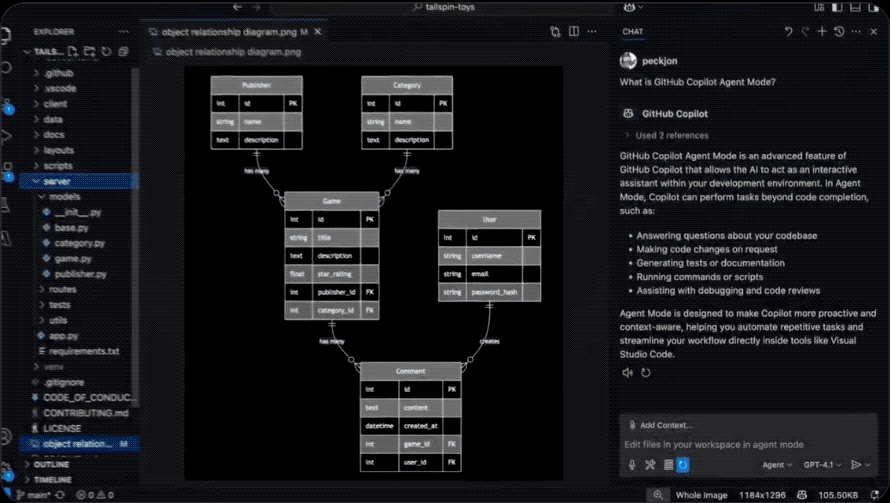The image size is (890, 503).
Task: Click Add Context button
Action: tap(660, 425)
